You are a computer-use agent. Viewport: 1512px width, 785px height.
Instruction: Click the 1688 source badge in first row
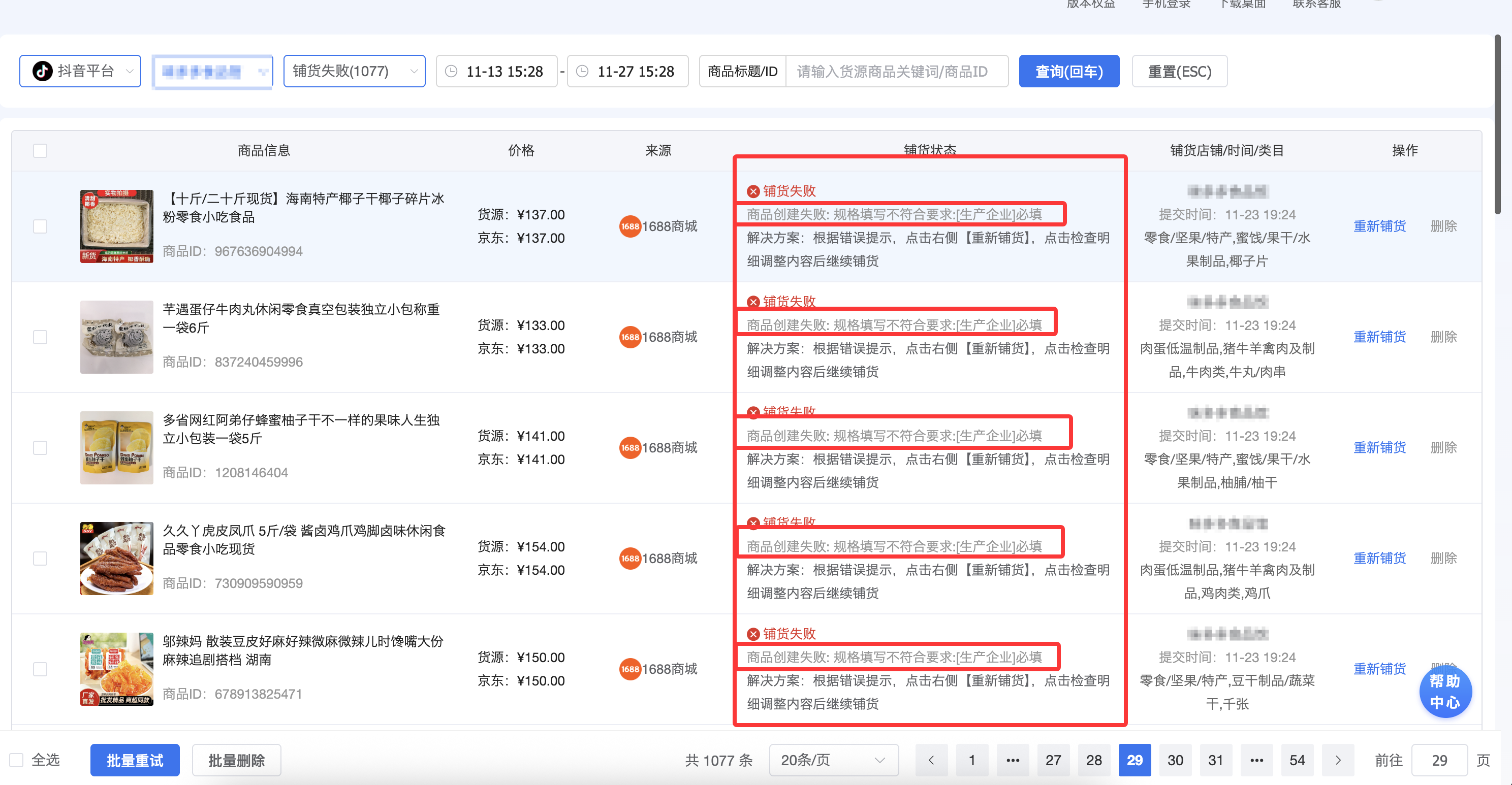pyautogui.click(x=630, y=226)
